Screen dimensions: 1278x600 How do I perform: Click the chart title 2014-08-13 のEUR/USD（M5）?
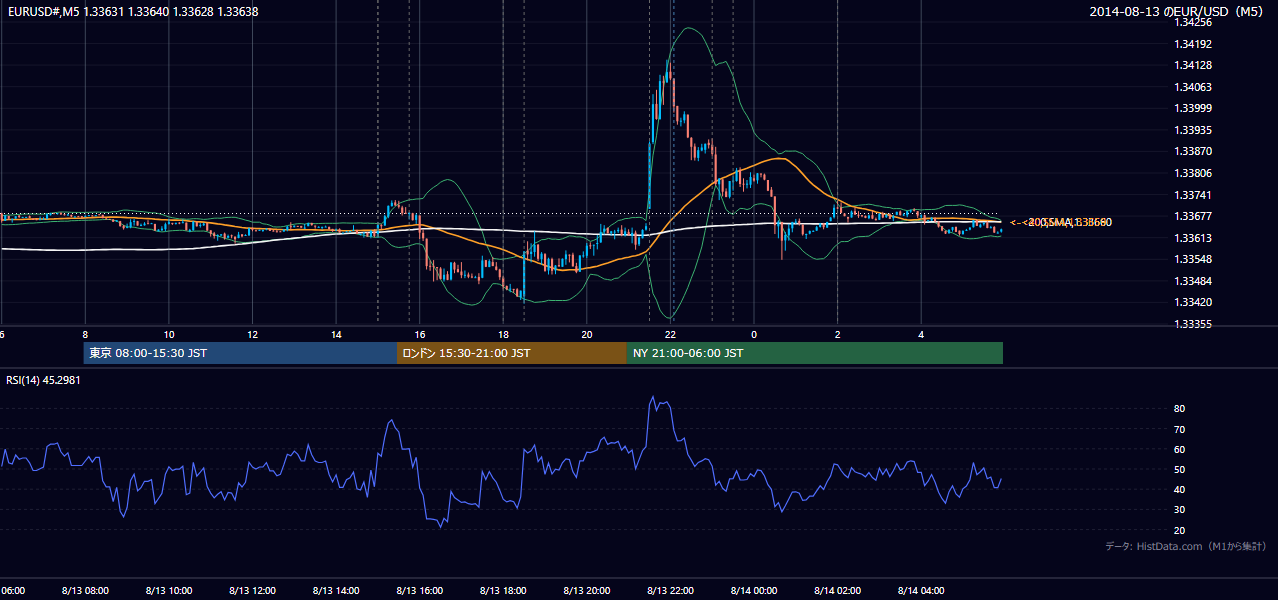(x=1177, y=12)
